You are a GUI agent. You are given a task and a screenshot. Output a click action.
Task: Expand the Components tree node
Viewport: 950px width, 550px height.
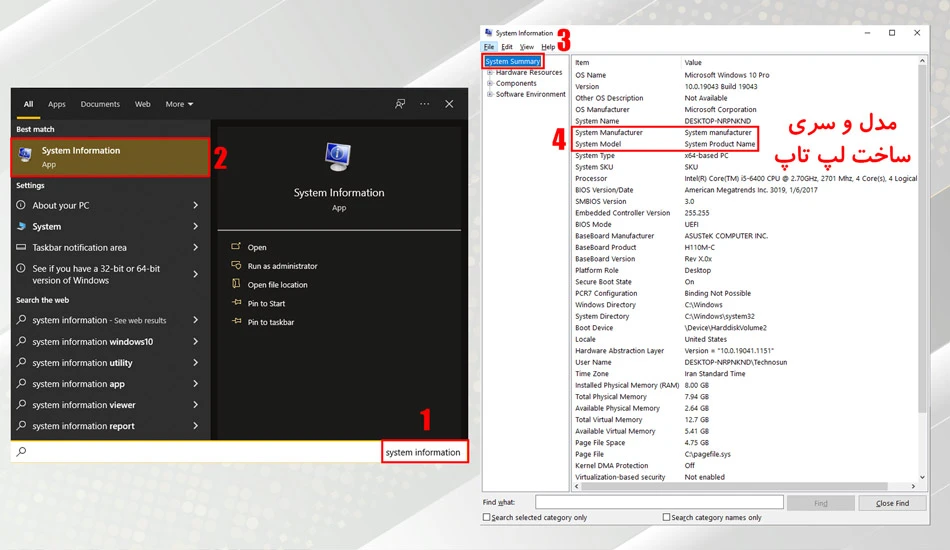point(490,83)
